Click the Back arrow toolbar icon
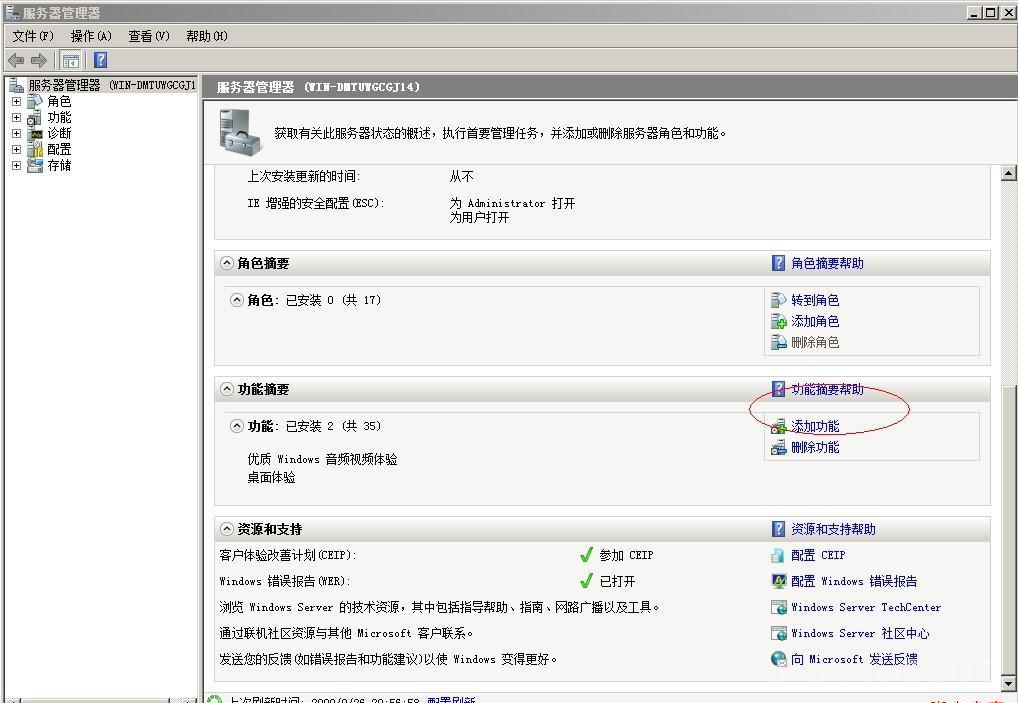The width and height of the screenshot is (1018, 703). point(16,60)
